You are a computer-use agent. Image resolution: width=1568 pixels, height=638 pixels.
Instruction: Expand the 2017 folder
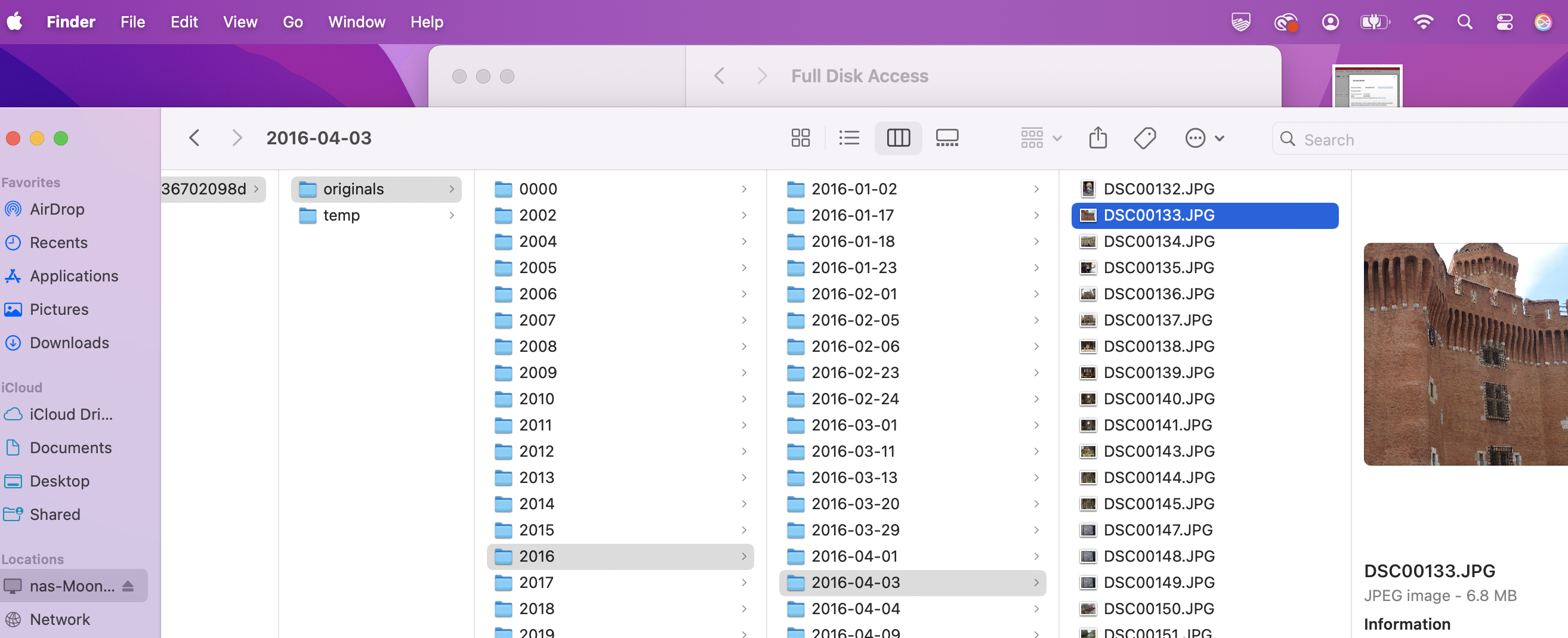(536, 582)
